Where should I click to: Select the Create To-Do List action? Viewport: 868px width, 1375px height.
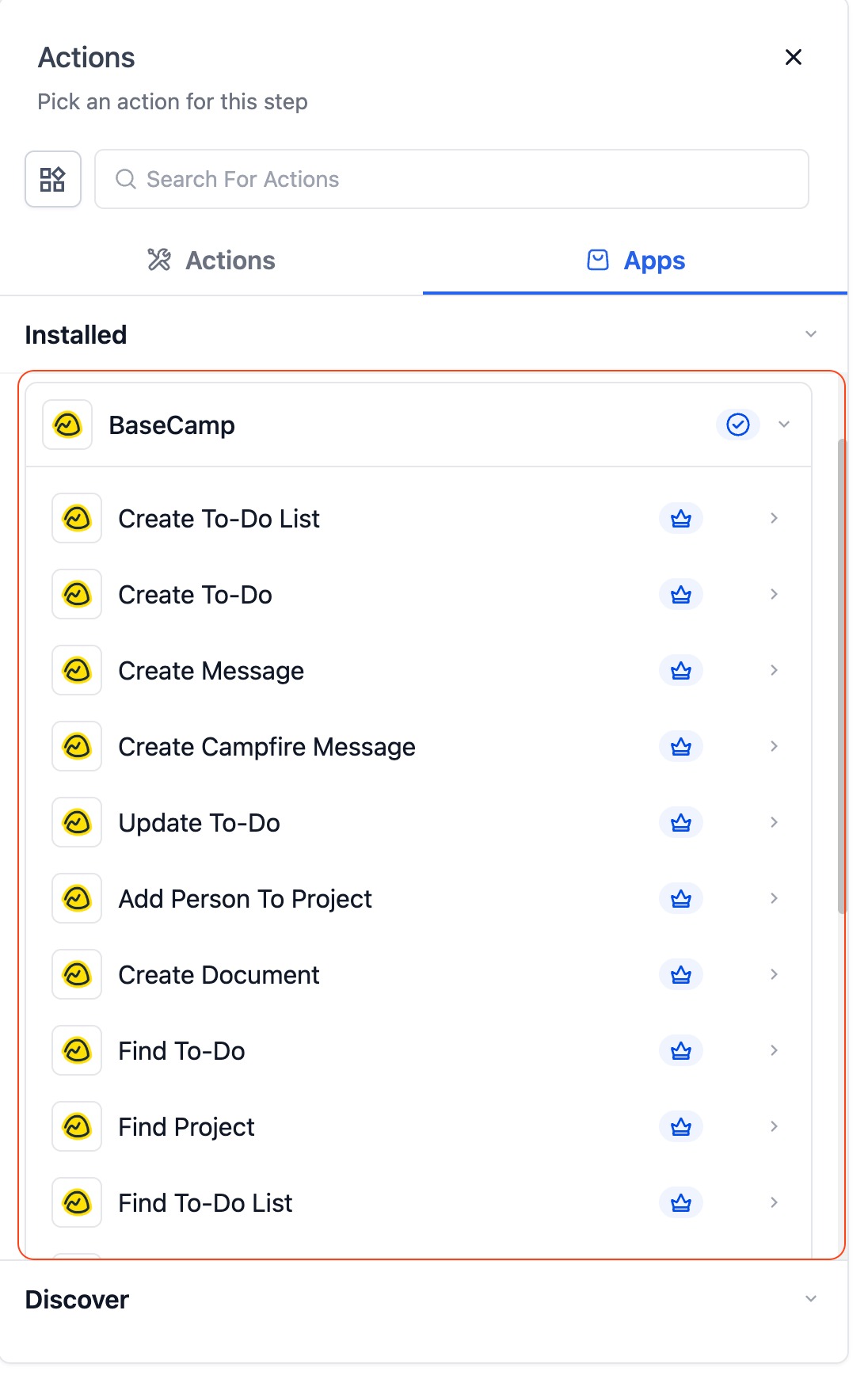coord(419,519)
